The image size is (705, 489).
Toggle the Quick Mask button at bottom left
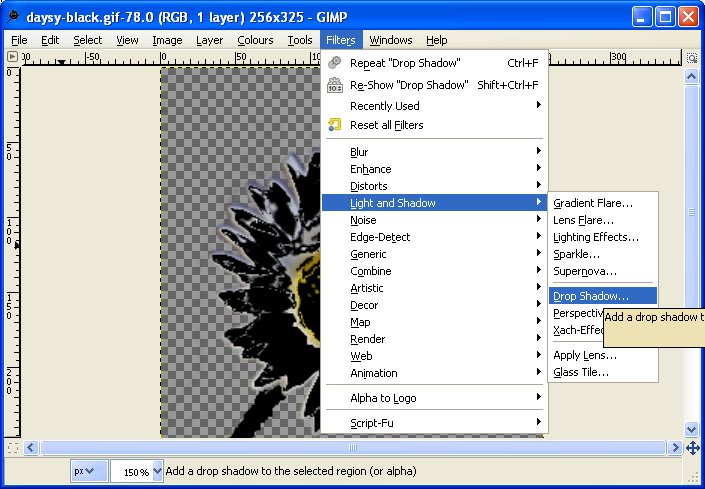13,447
